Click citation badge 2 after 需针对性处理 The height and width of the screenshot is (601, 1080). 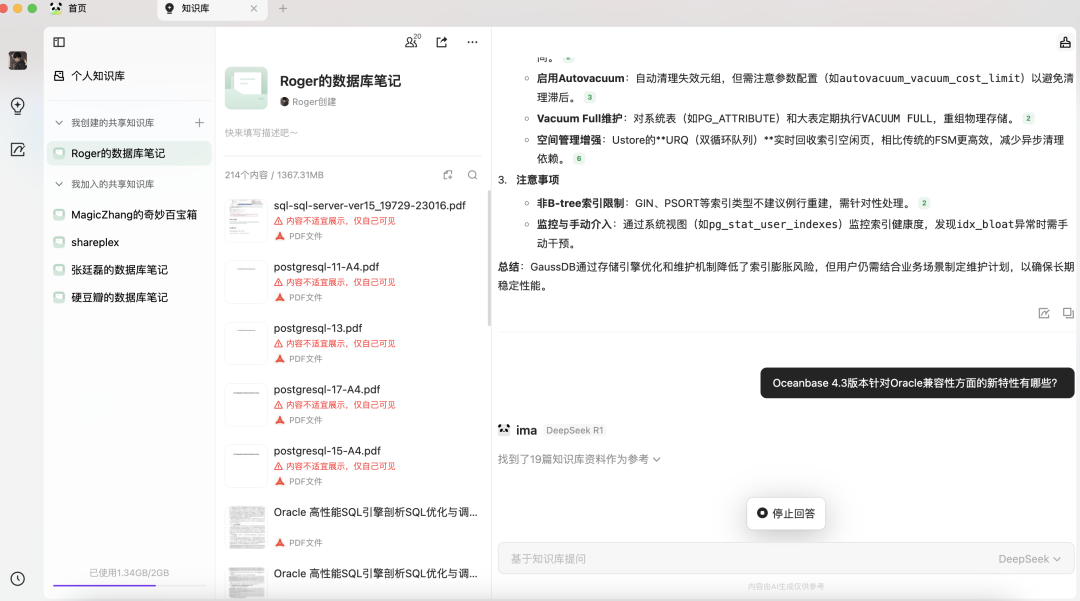click(x=924, y=203)
